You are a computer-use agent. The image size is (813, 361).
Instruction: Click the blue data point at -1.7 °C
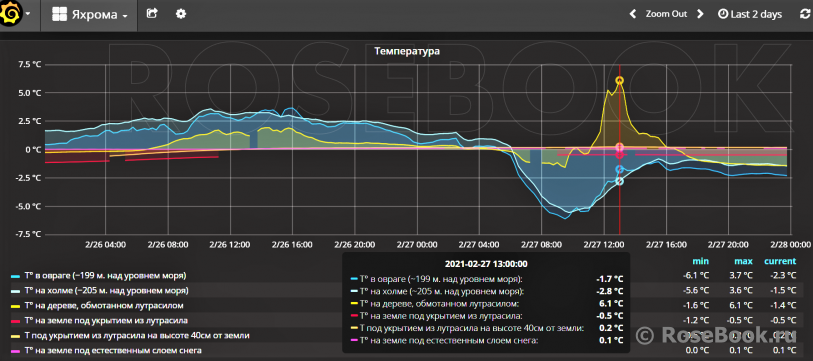tap(620, 169)
